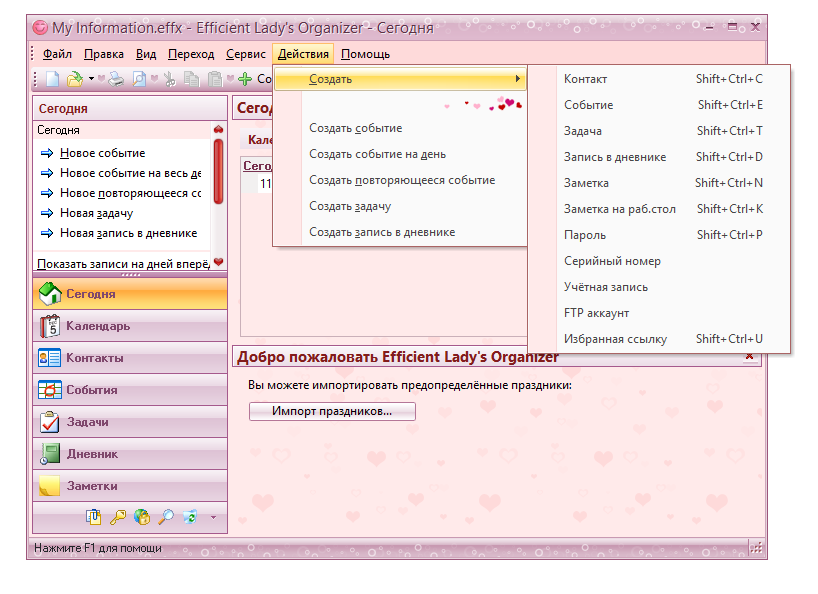Choose Создать повторяющееся событие
The image size is (818, 594).
tap(400, 180)
